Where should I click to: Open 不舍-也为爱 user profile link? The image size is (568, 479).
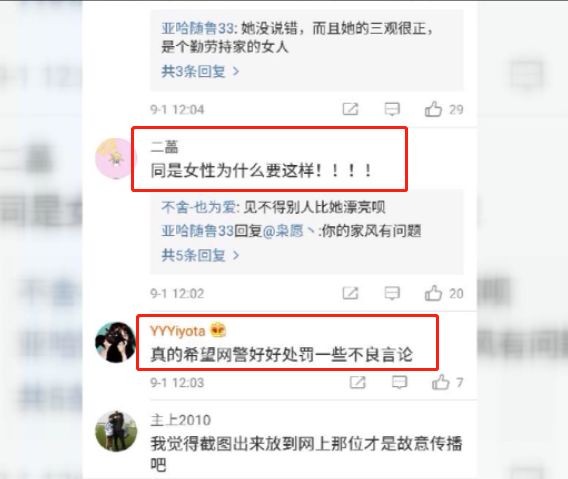tap(199, 207)
